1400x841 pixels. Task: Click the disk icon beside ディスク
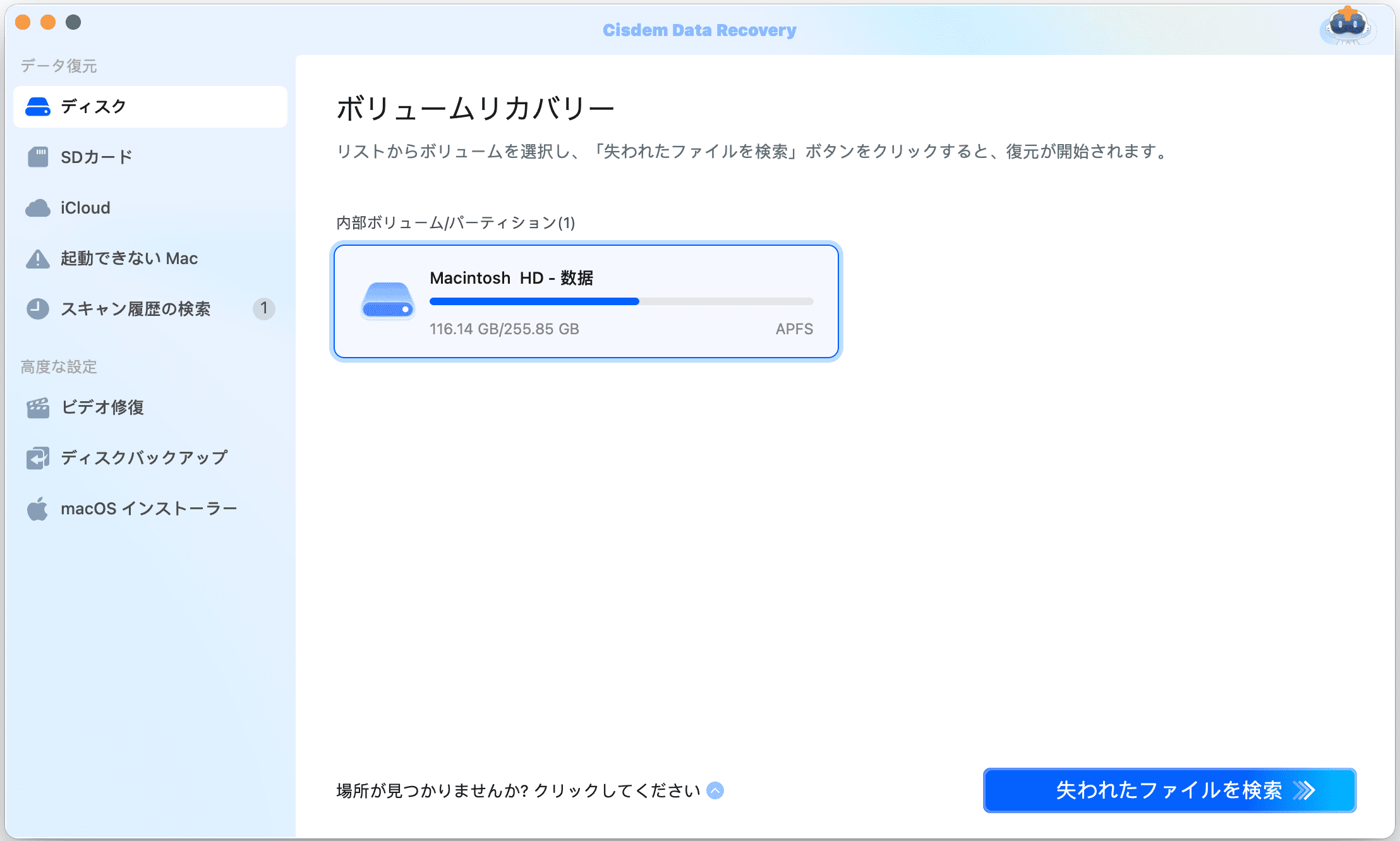(x=37, y=107)
